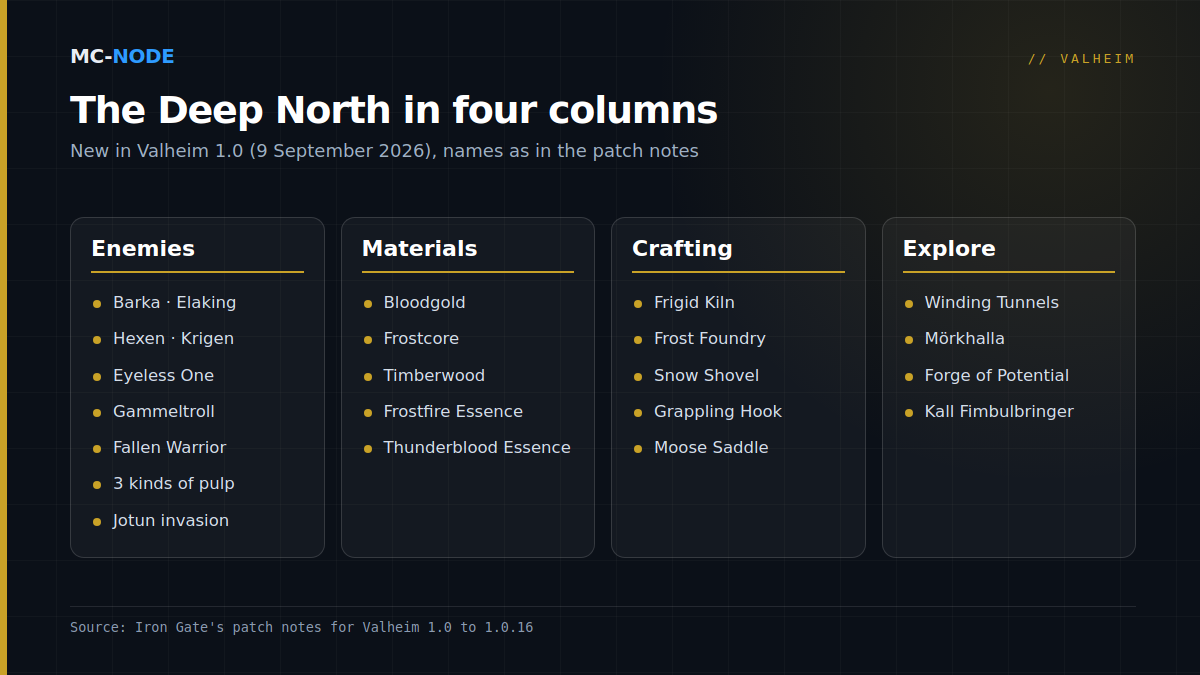Click the MC-NODE logo text
This screenshot has height=675, width=1200.
point(122,57)
